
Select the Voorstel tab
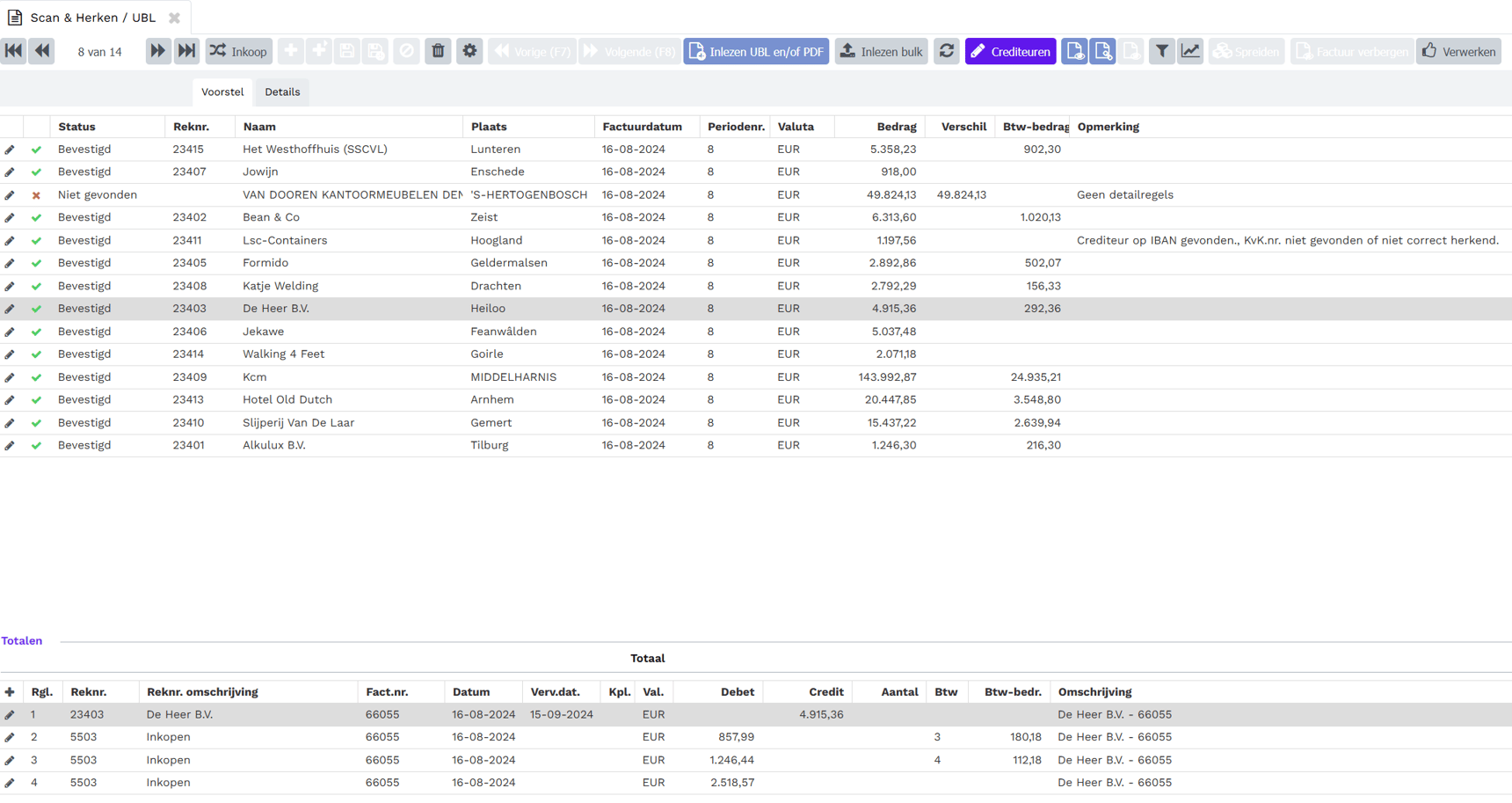[x=222, y=91]
